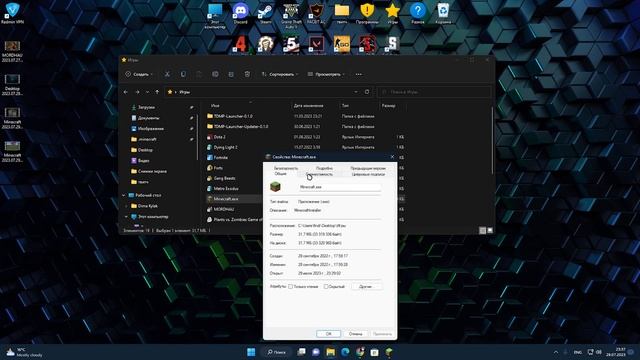
Task: Switch Explorer to large thumbnails view icon
Action: (490, 231)
